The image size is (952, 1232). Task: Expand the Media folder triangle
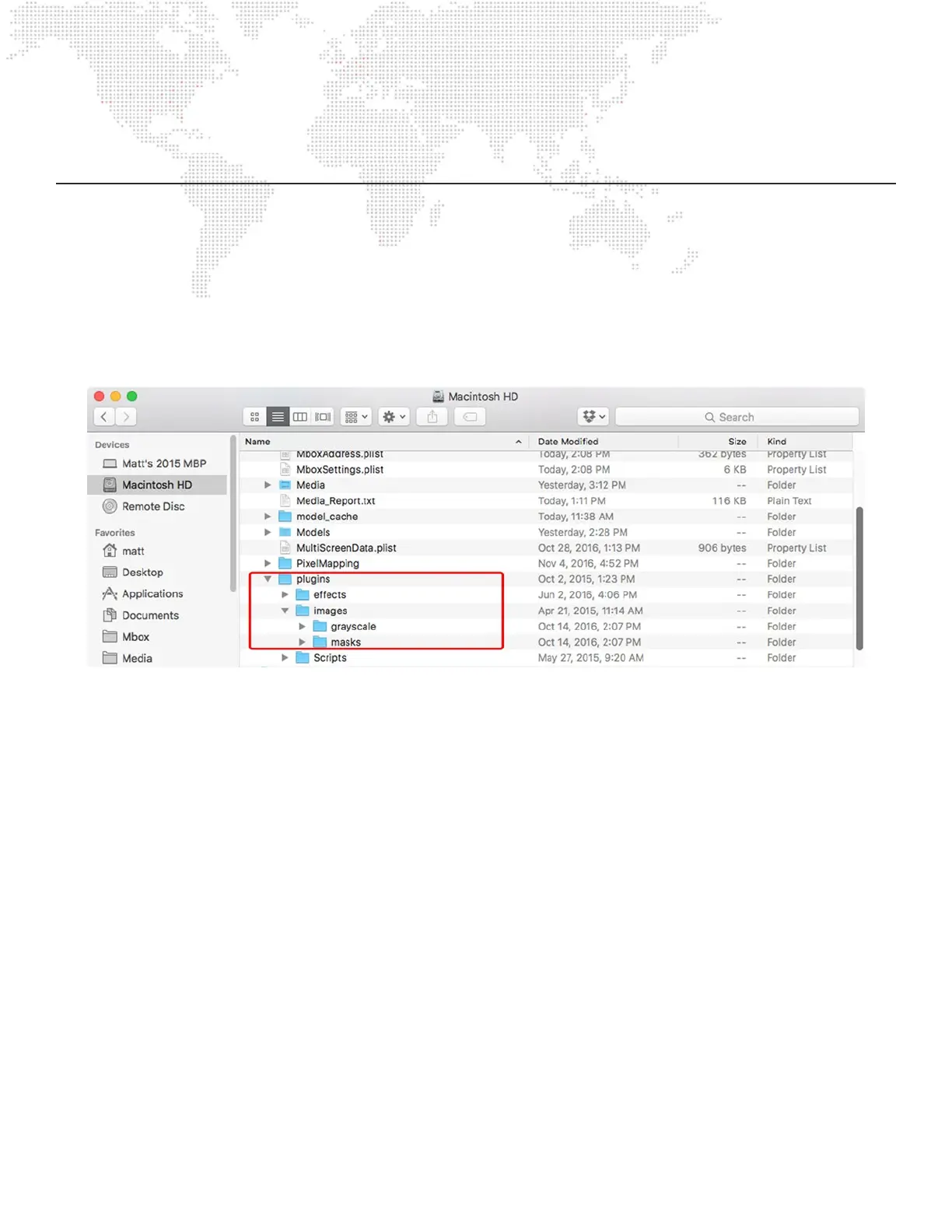(268, 485)
